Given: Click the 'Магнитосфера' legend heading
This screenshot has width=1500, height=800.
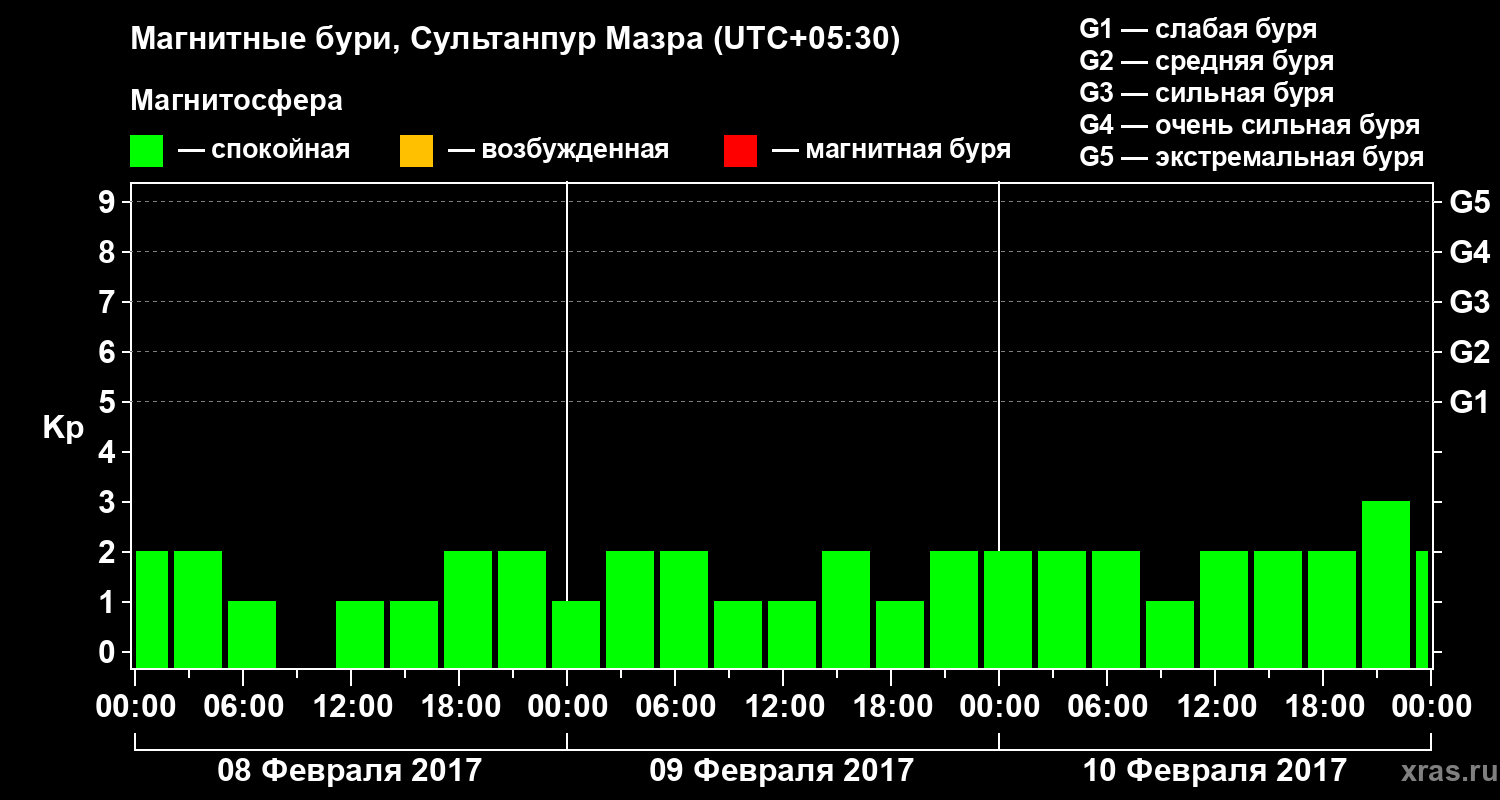Looking at the screenshot, I should coord(236,101).
